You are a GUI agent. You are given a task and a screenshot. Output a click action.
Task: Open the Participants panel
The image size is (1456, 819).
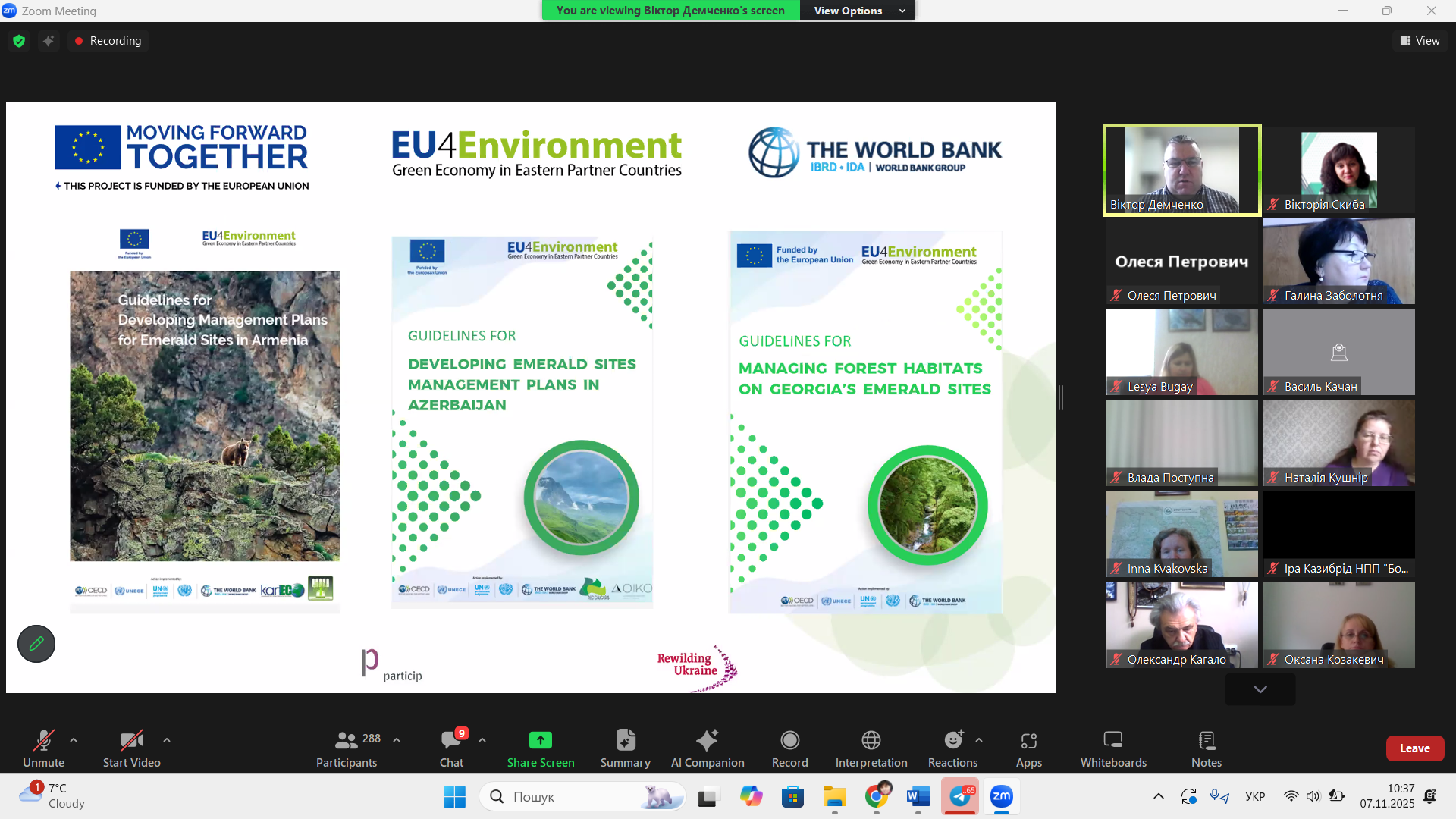(347, 748)
